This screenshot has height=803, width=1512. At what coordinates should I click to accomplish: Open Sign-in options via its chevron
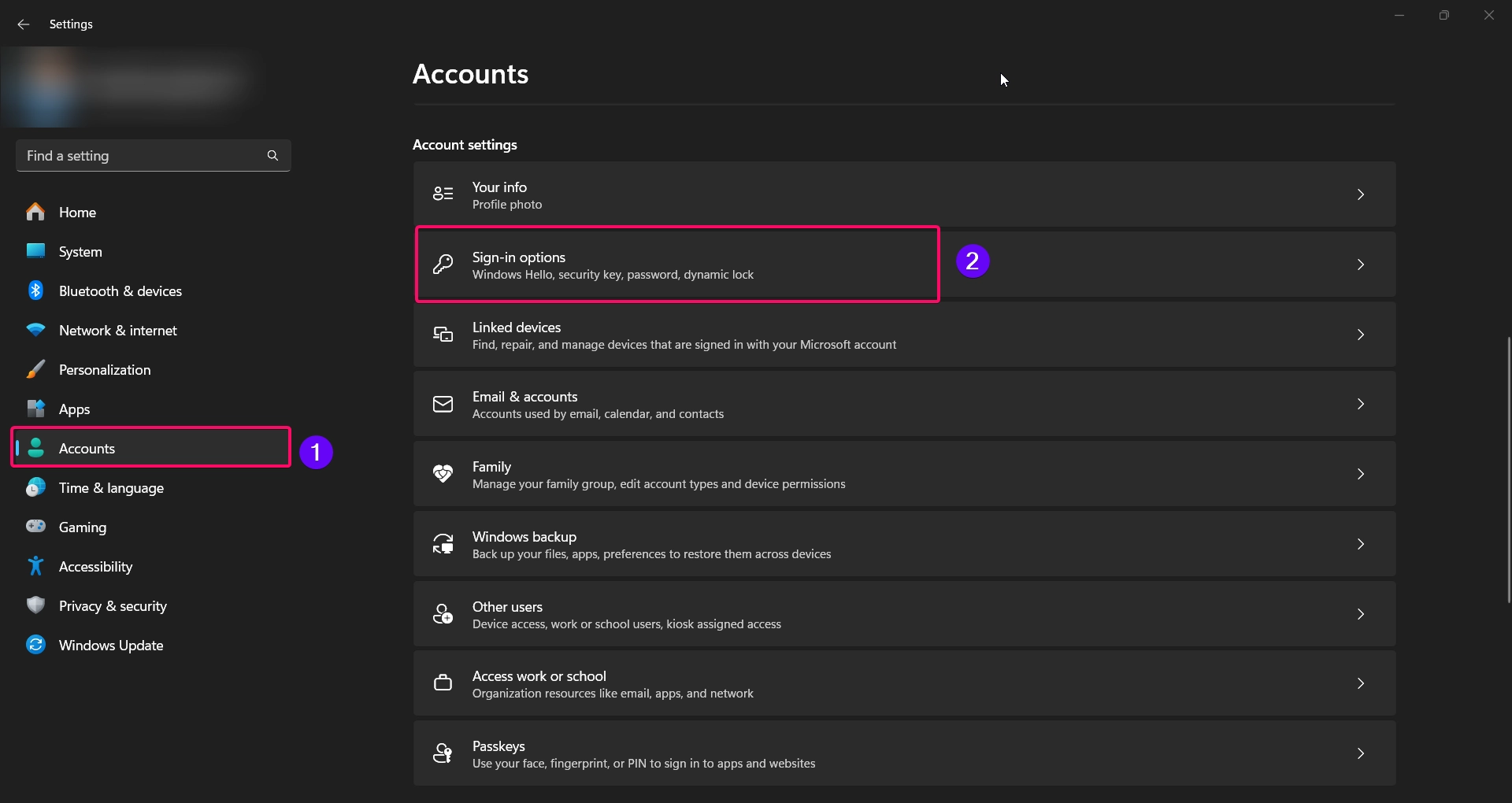pyautogui.click(x=1361, y=265)
